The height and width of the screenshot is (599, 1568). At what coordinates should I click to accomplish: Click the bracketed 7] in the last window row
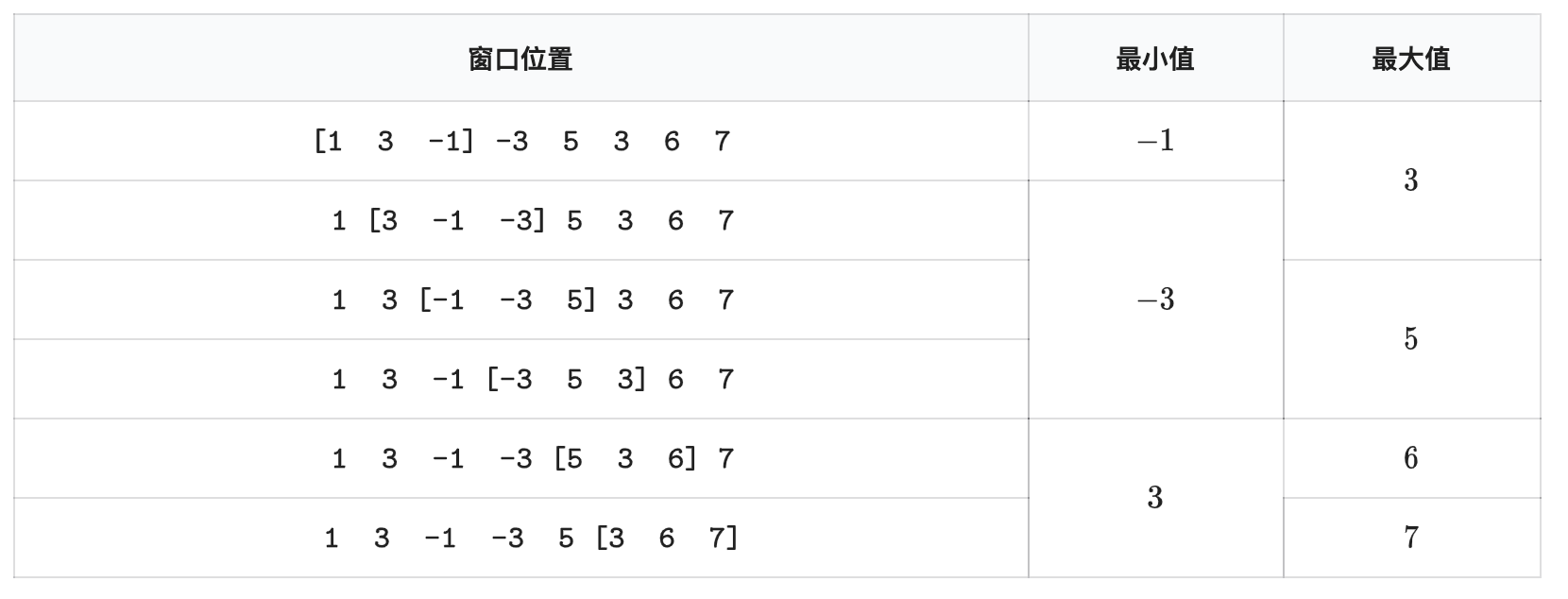point(723,539)
